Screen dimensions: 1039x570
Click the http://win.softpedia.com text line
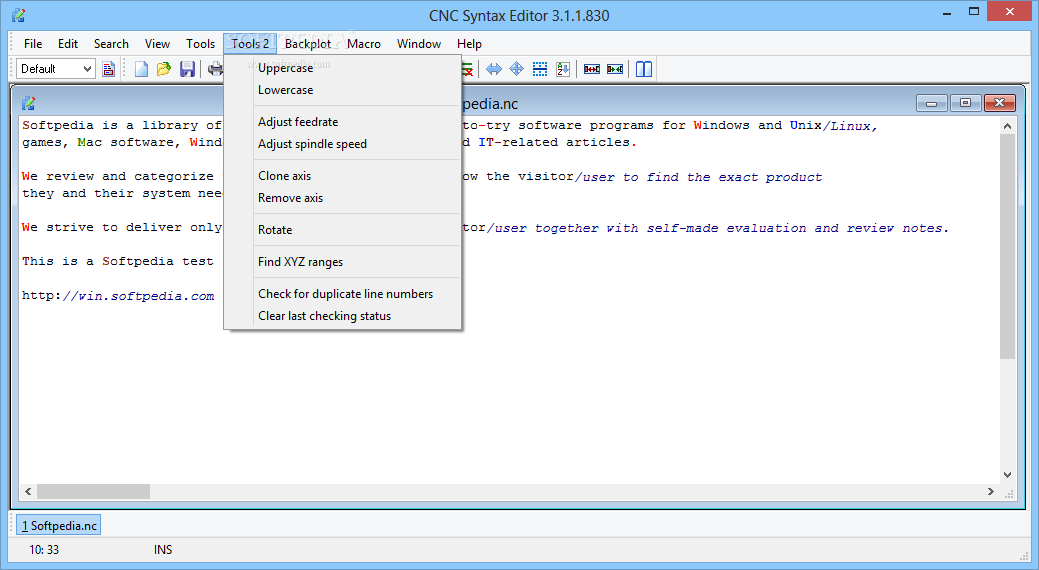(x=118, y=296)
